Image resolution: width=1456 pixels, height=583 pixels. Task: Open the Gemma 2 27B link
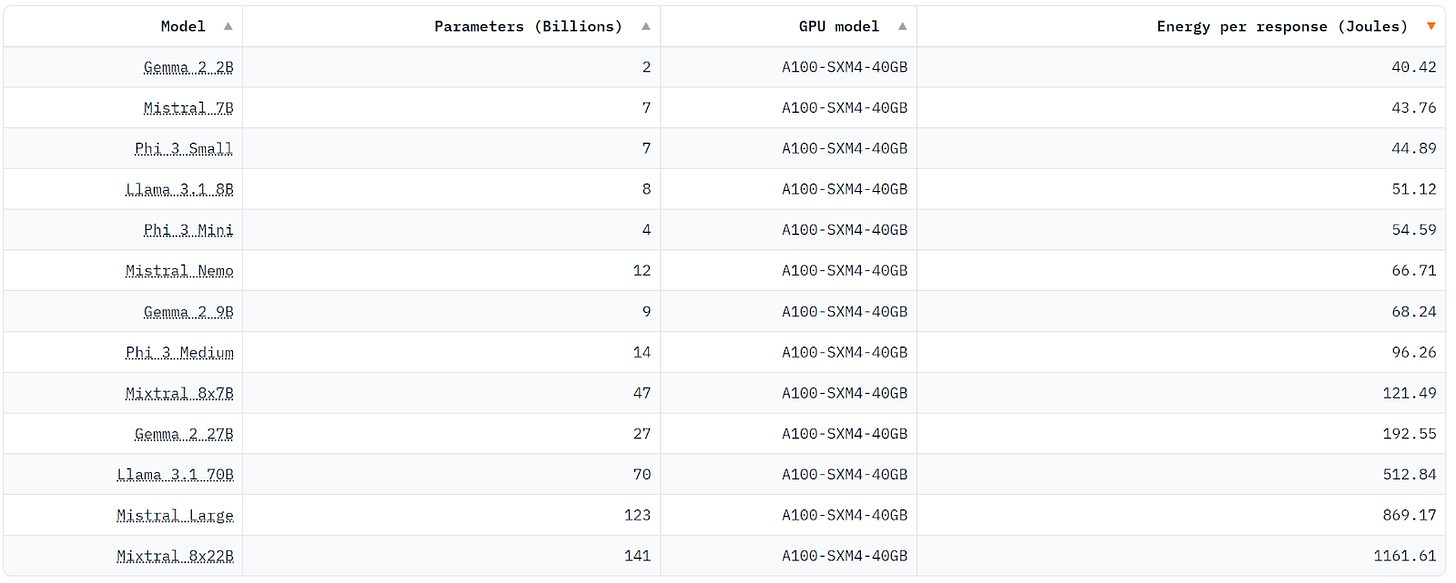(184, 434)
